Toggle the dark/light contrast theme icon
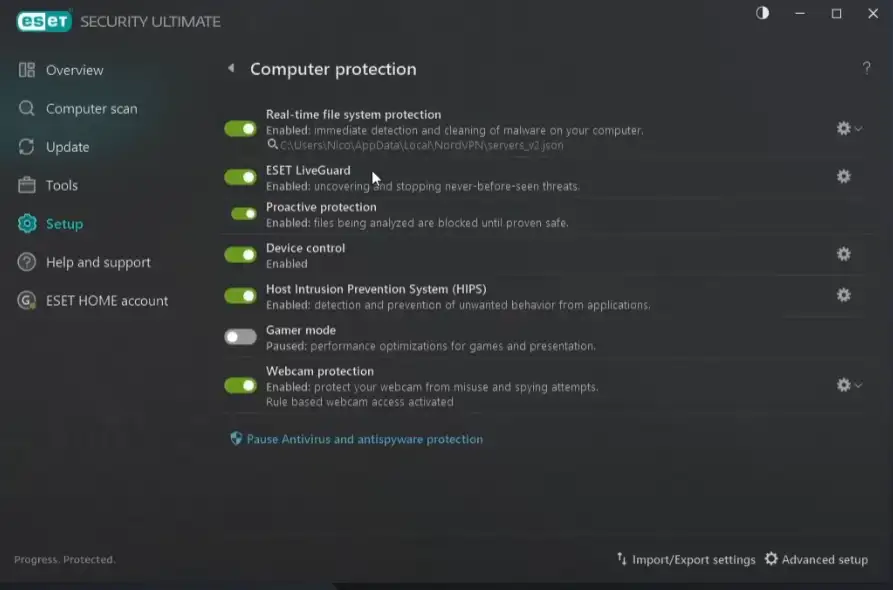 (x=763, y=13)
